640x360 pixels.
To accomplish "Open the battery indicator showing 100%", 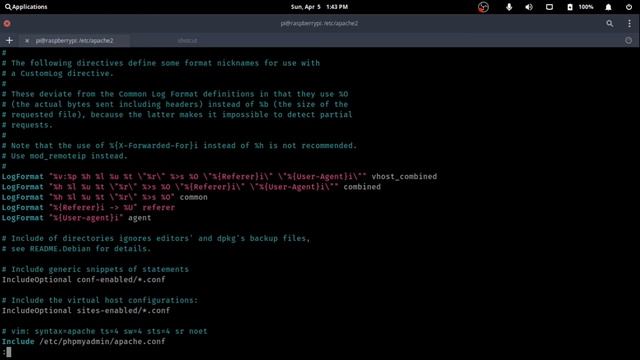I will 580,7.
